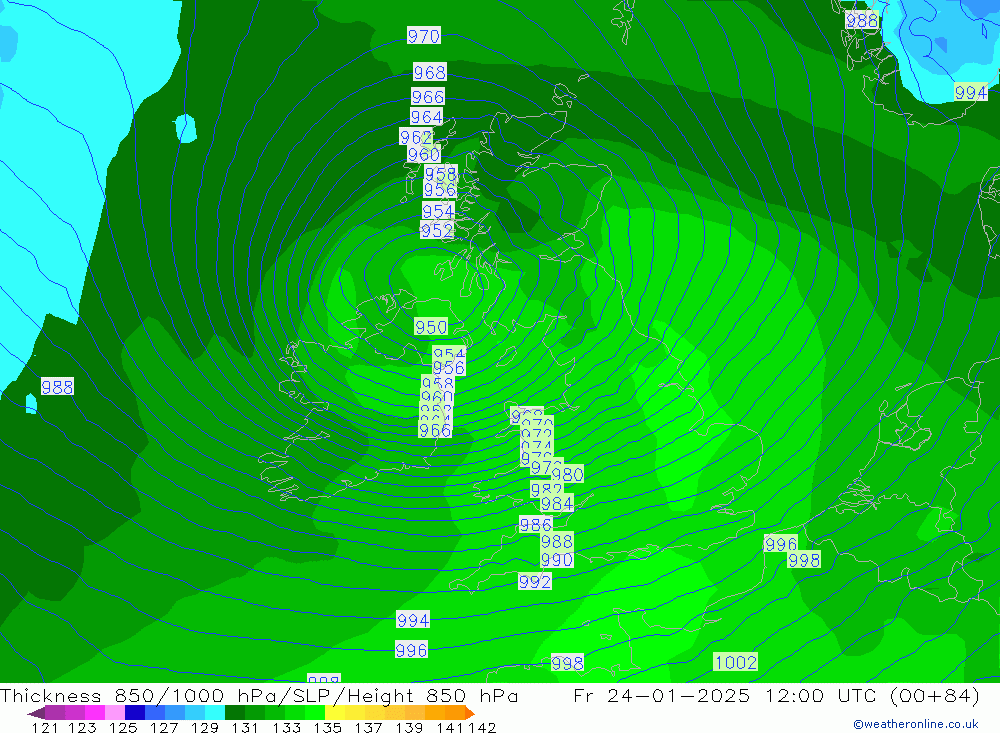This screenshot has height=733, width=1000.
Task: Open the weatheronline.co.uk copyright link
Action: point(916,724)
